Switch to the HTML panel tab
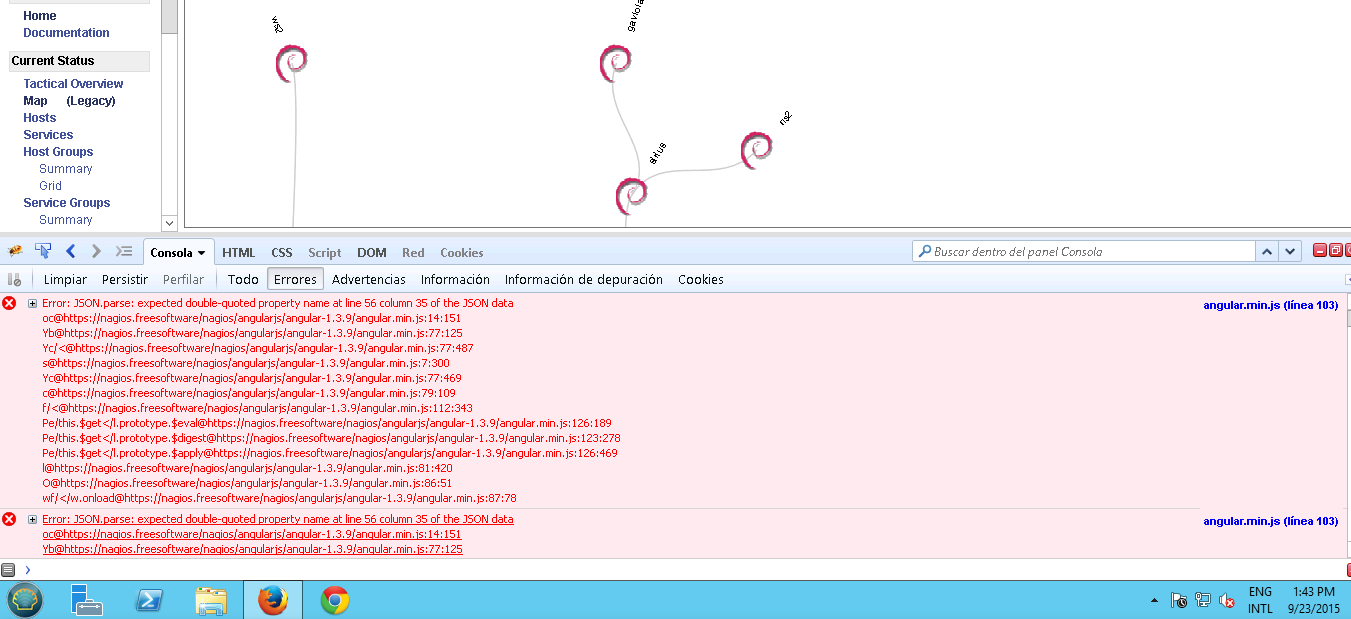 (239, 253)
